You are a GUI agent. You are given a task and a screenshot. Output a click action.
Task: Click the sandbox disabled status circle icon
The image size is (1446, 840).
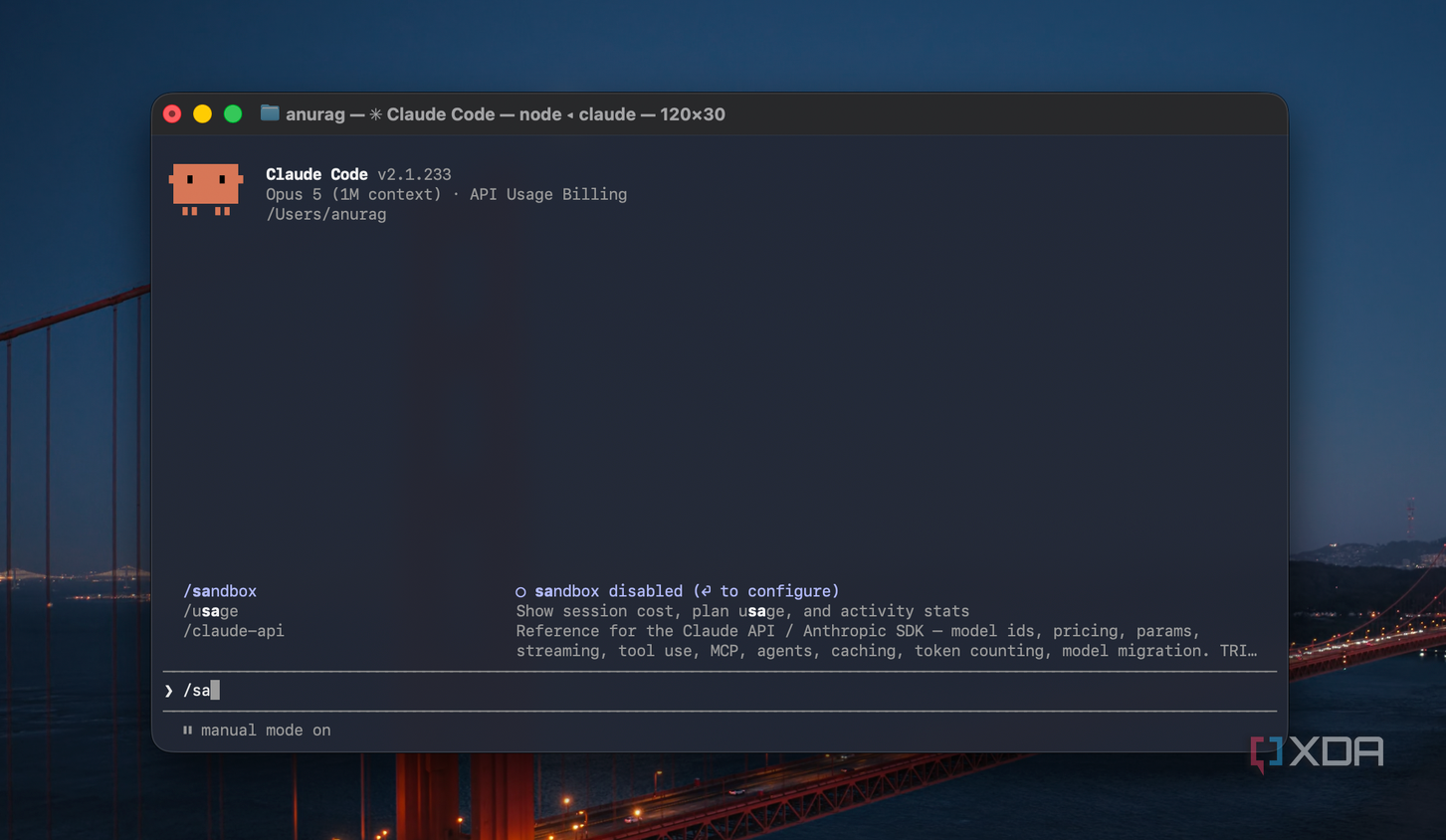point(520,592)
